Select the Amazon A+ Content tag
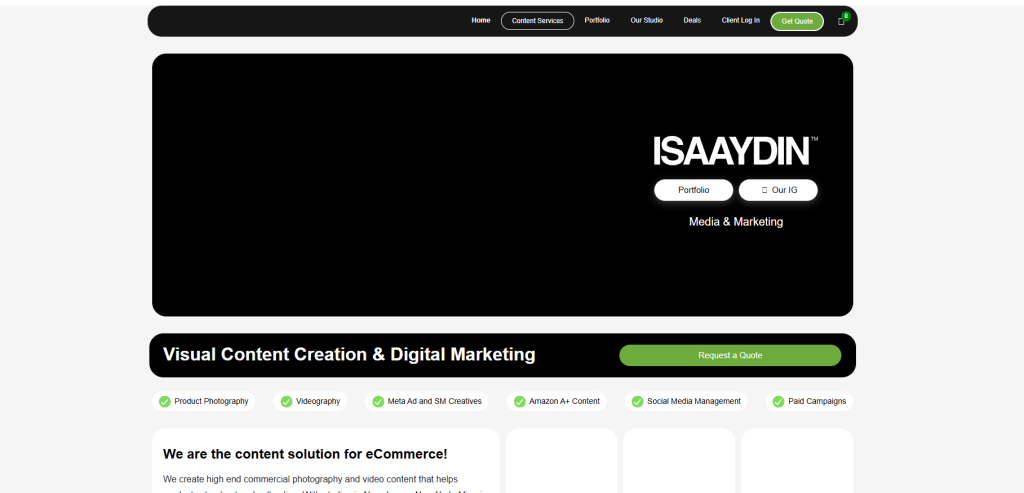Screen dimensions: 1024x493 point(556,402)
